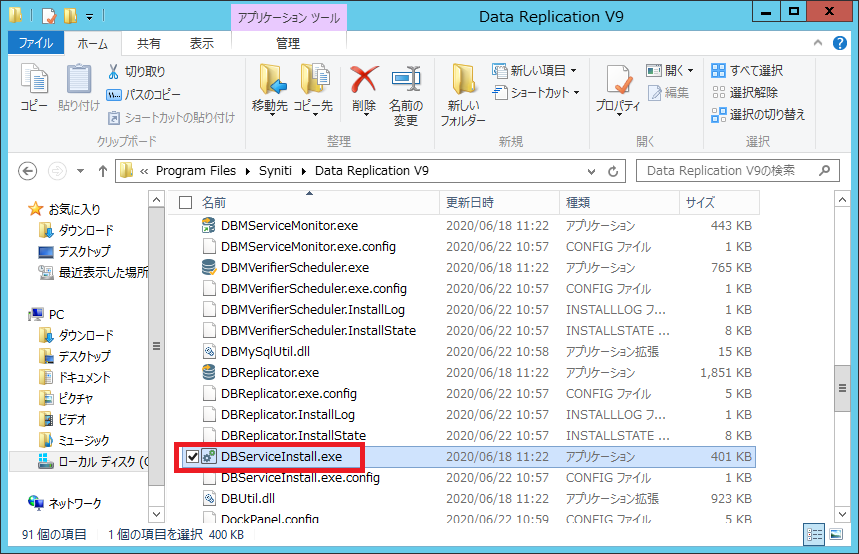
Task: Toggle the select-all checkbox beside 名前 header
Action: [x=186, y=203]
